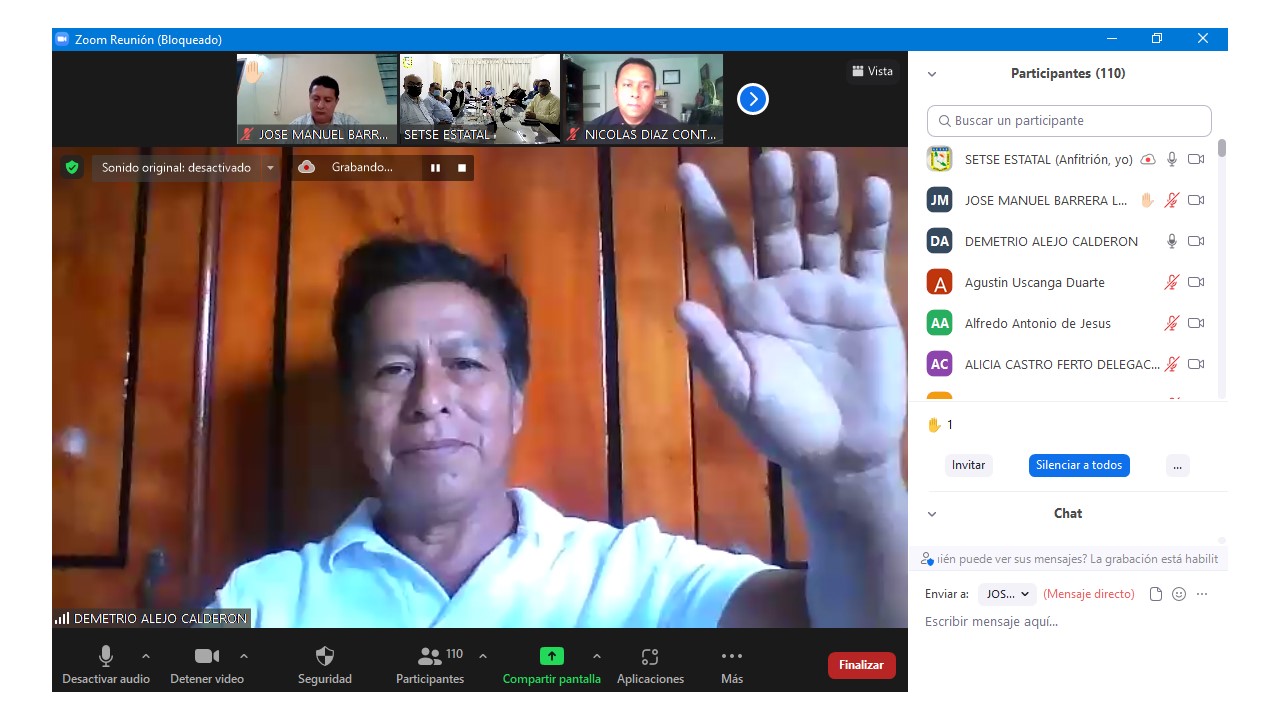Open chat more options ellipsis
The width and height of the screenshot is (1280, 720).
(x=1202, y=594)
